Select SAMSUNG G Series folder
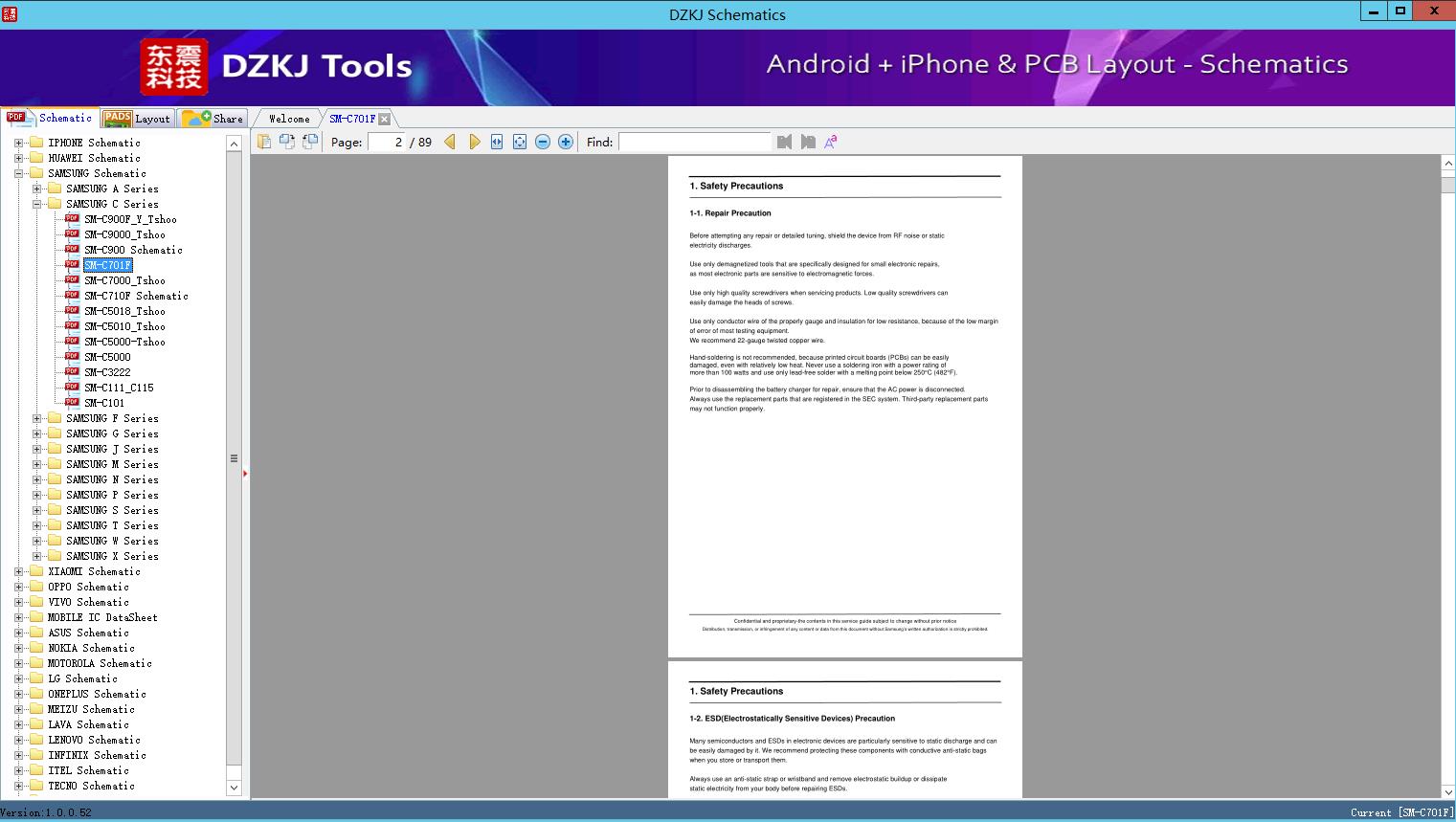 coord(112,433)
